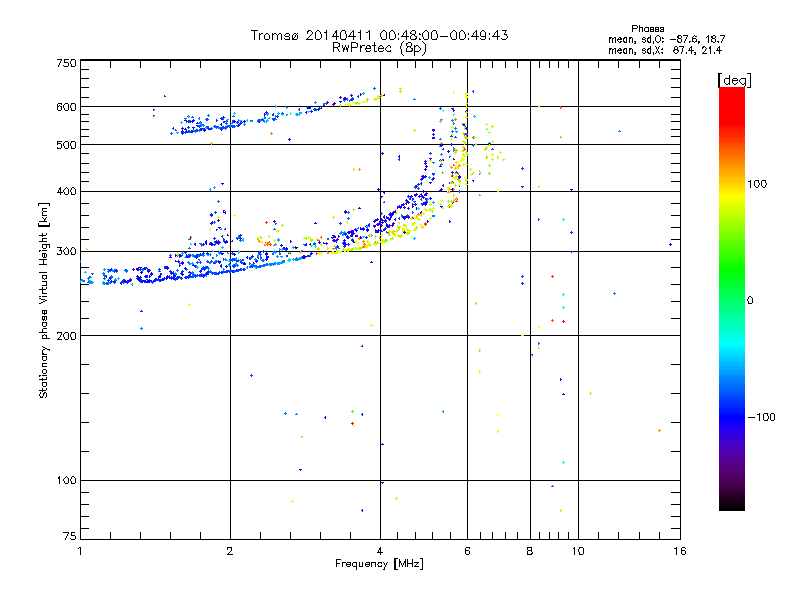Click y-axis tick label '600'
This screenshot has width=800, height=600.
[x=67, y=107]
